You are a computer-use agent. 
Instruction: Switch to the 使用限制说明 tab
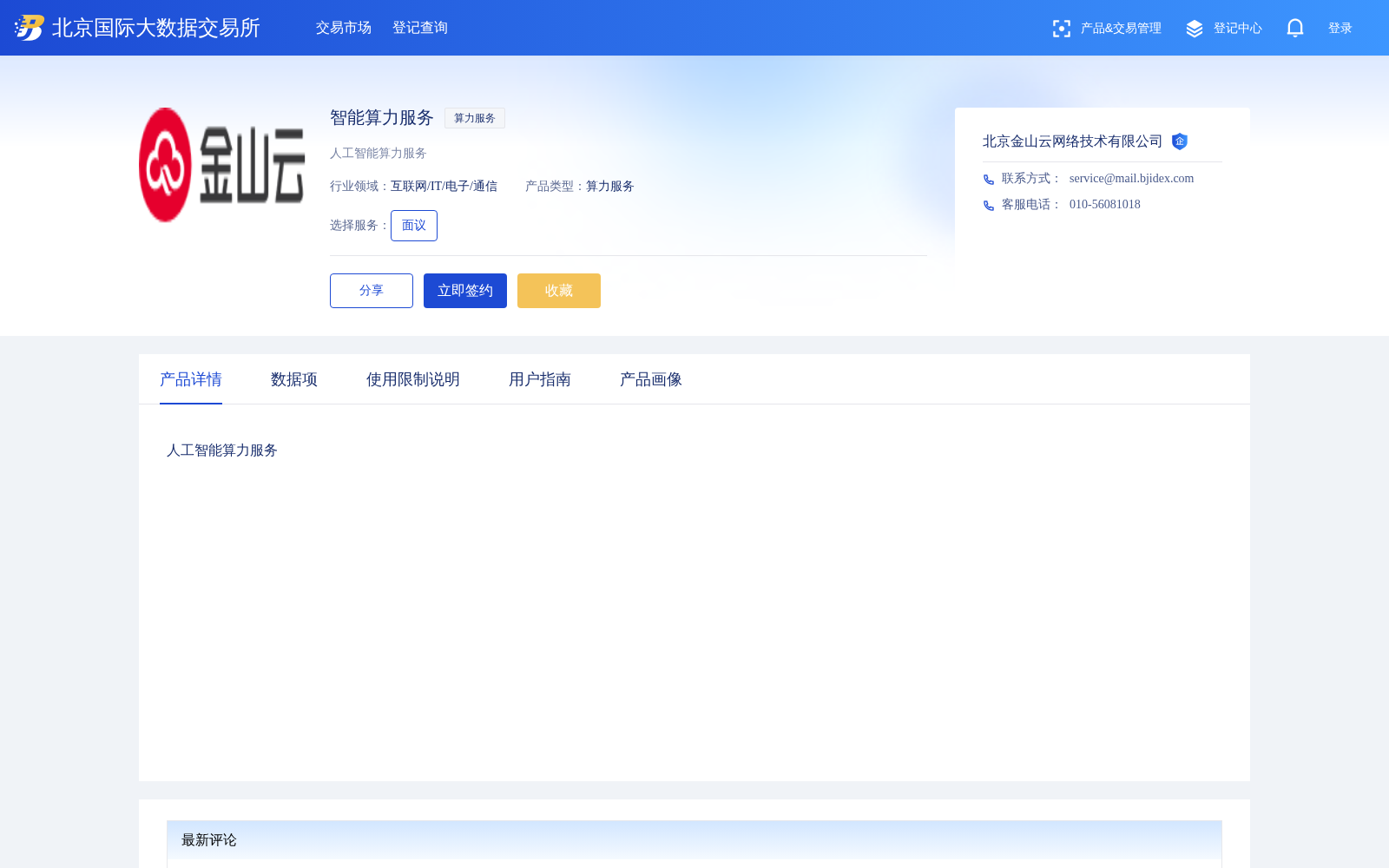click(413, 379)
